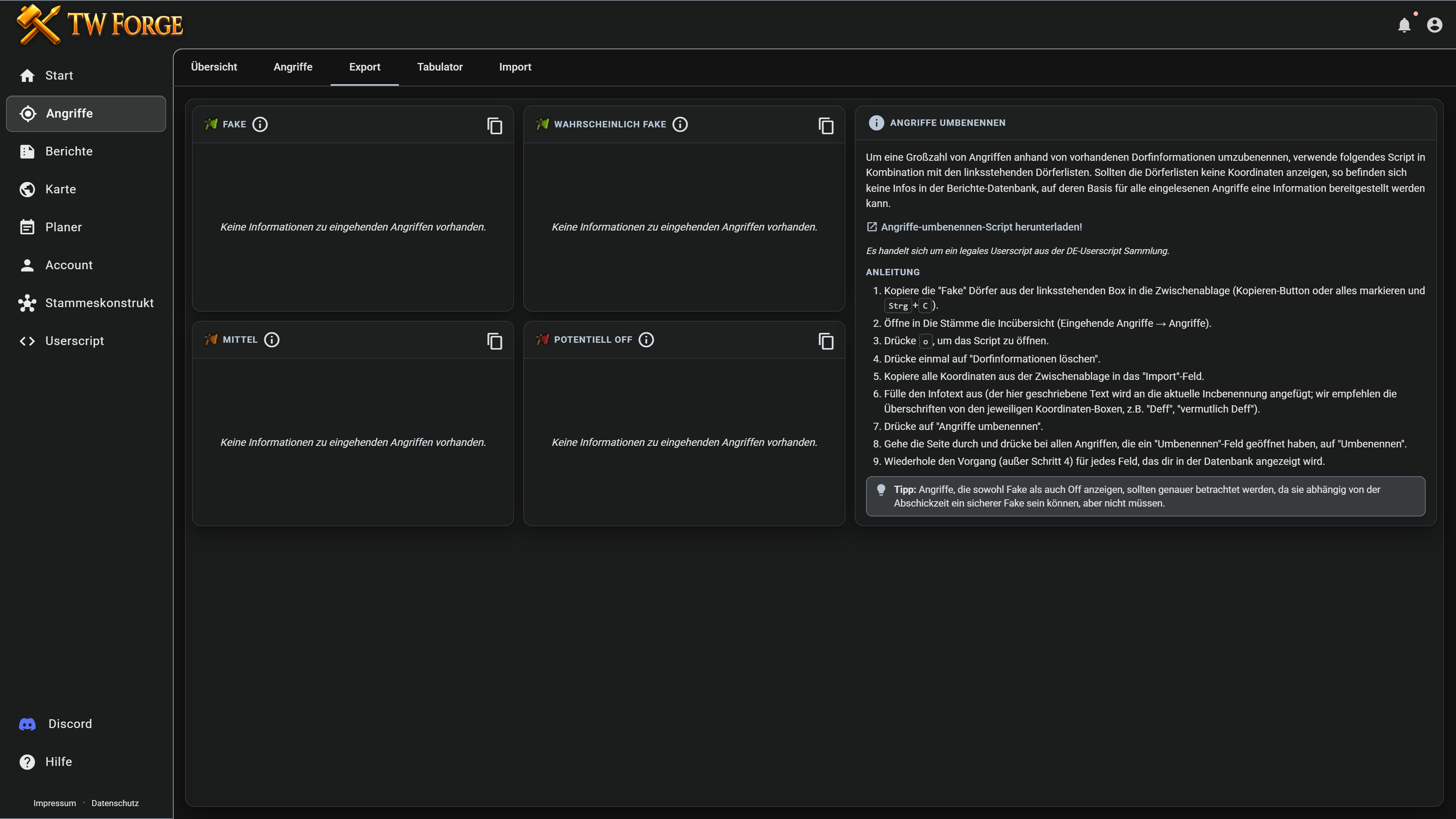The width and height of the screenshot is (1456, 819).
Task: Switch to the Angriffe tab
Action: click(293, 67)
